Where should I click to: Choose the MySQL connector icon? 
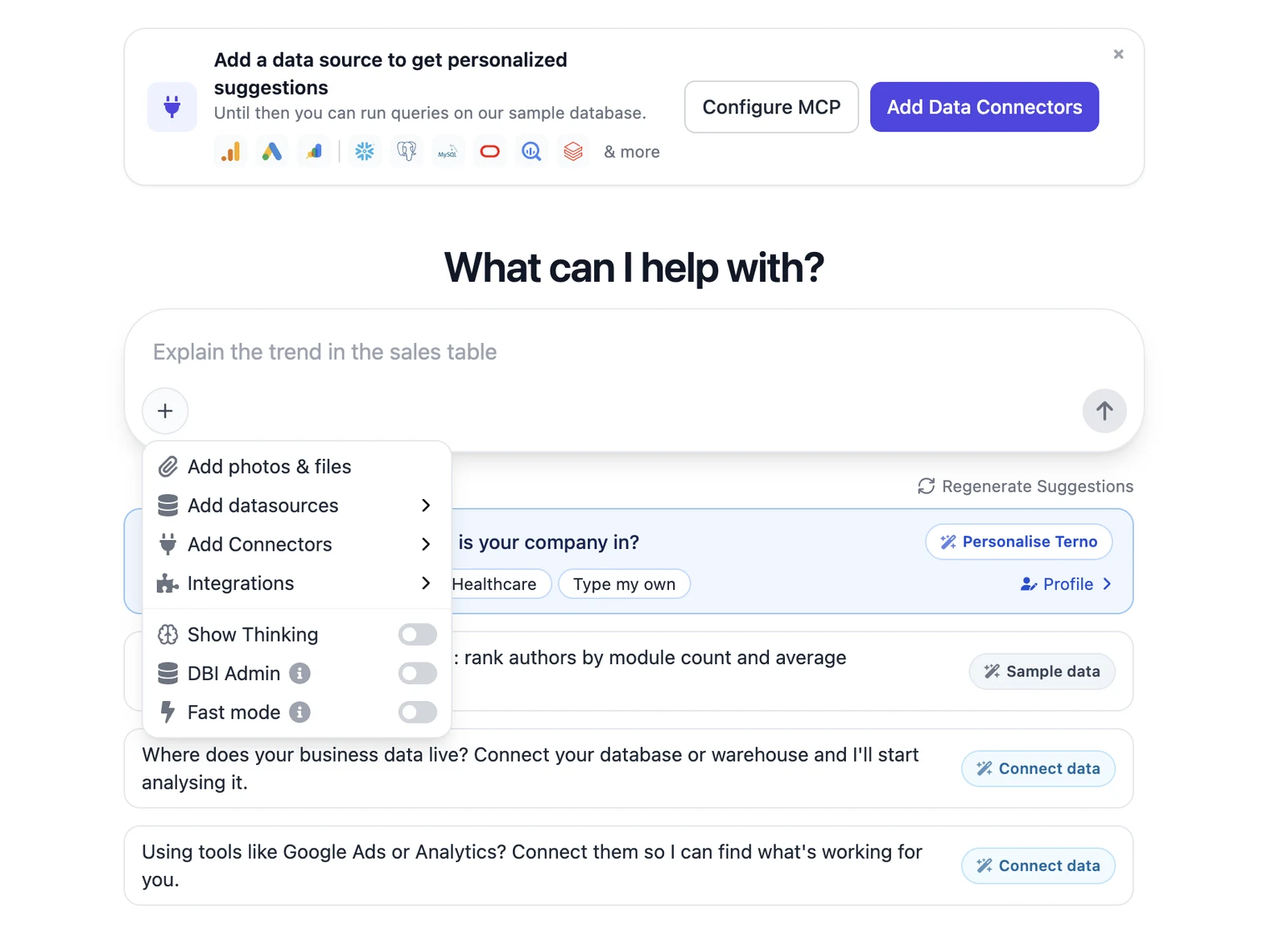[448, 151]
